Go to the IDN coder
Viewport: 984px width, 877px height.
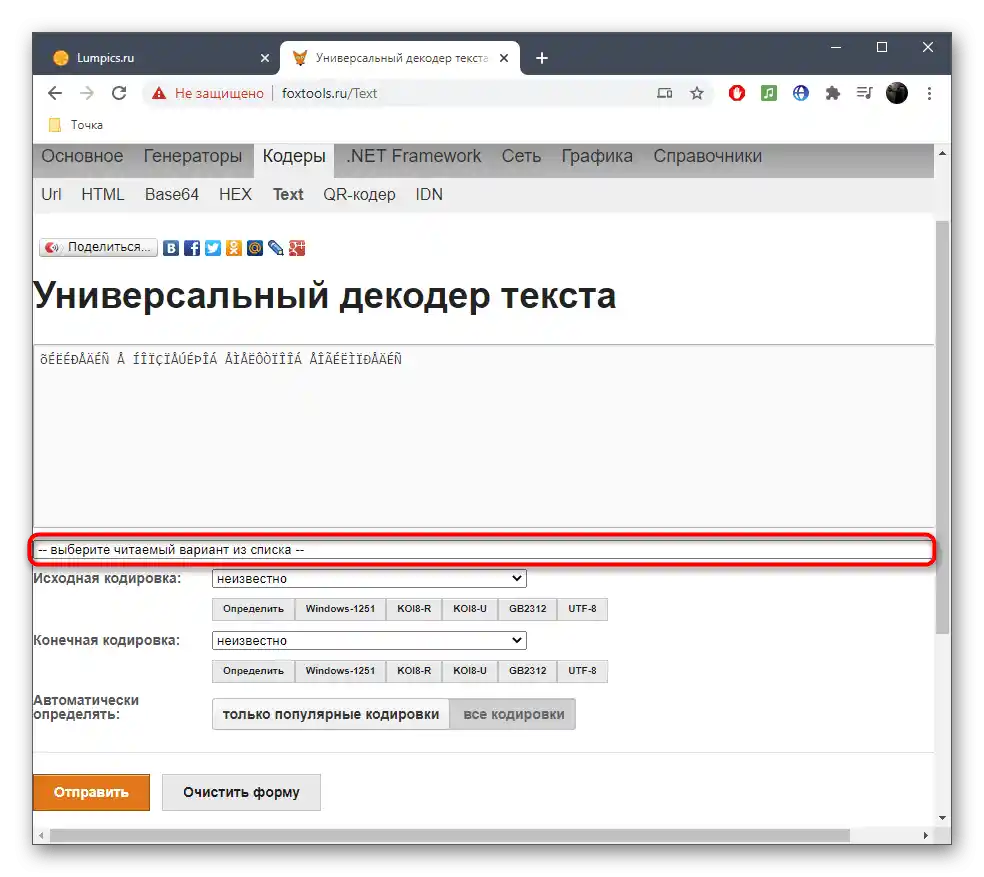click(x=429, y=195)
